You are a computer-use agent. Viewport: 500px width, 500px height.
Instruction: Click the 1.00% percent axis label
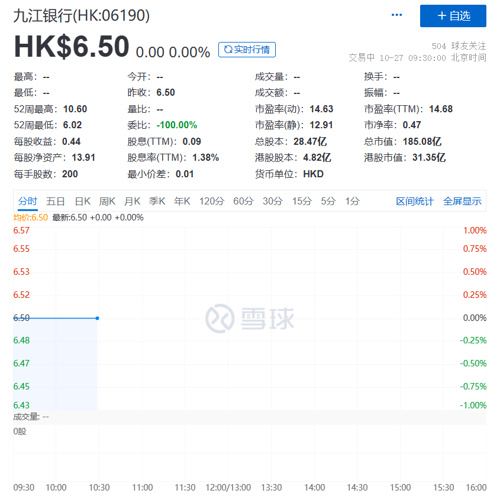(475, 230)
